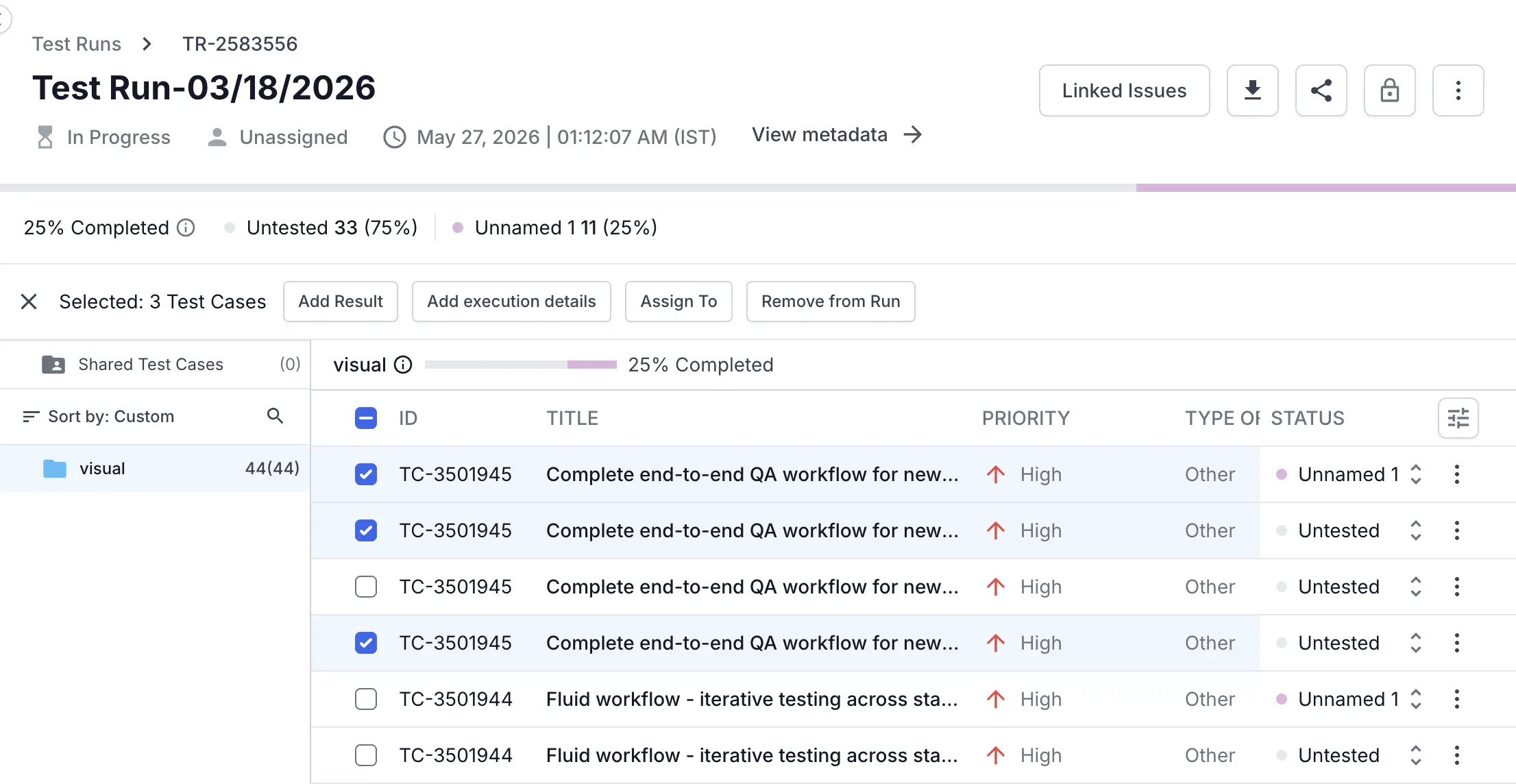Select Shared Test Cases in sidebar
Viewport: 1516px width, 784px height.
coord(155,365)
